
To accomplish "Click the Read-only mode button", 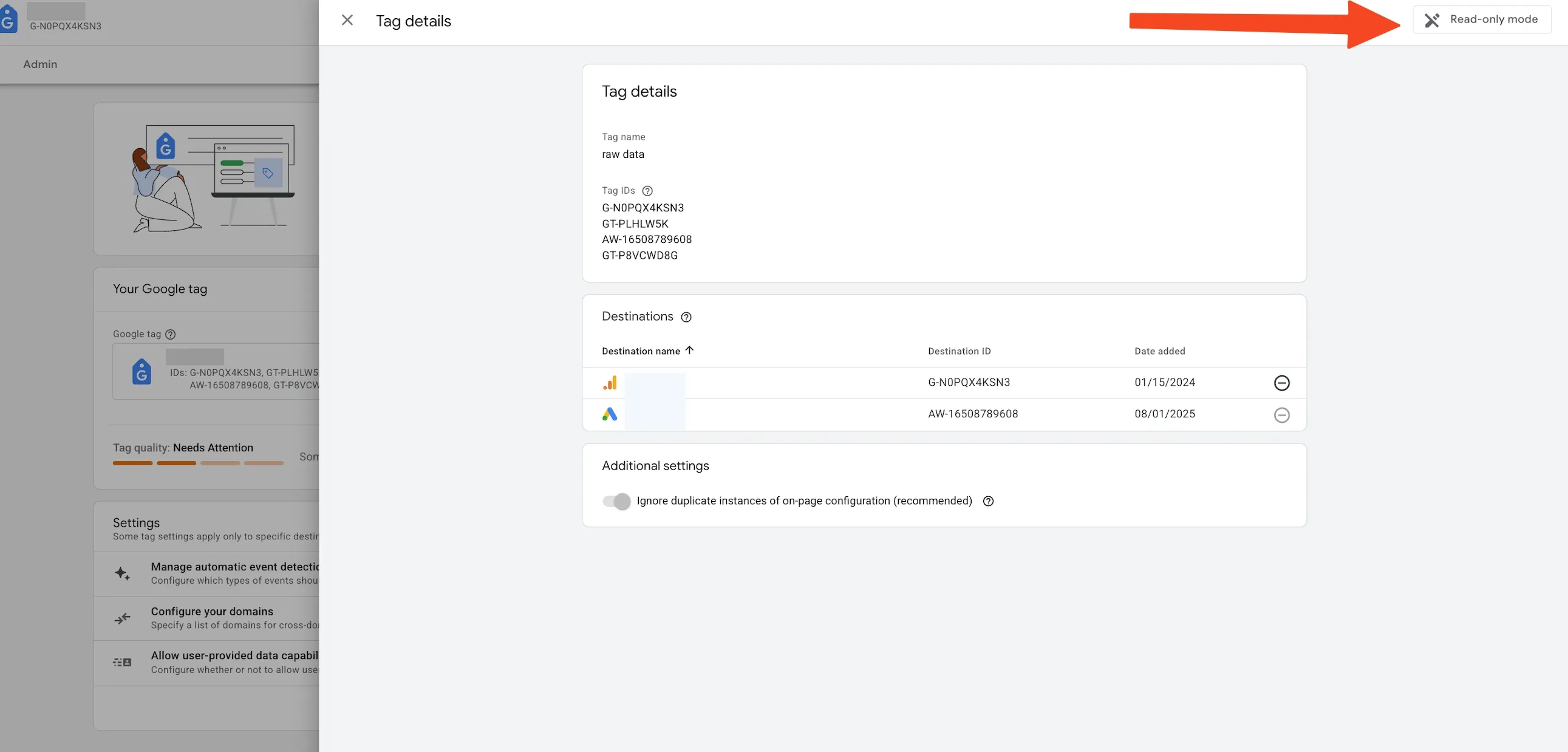I will pyautogui.click(x=1482, y=19).
